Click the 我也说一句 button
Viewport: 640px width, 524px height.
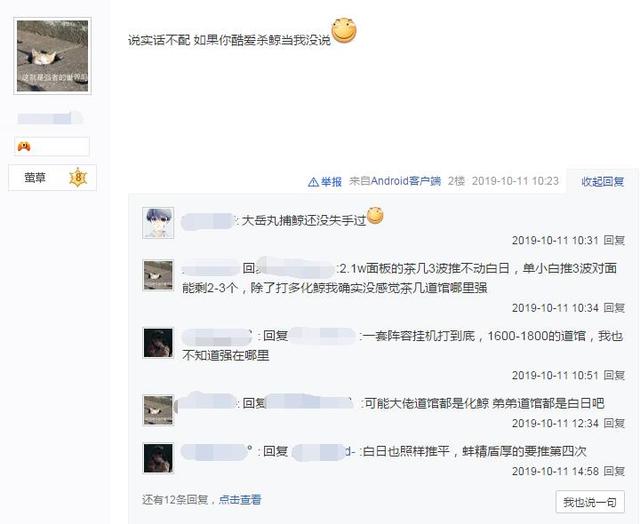pos(590,502)
